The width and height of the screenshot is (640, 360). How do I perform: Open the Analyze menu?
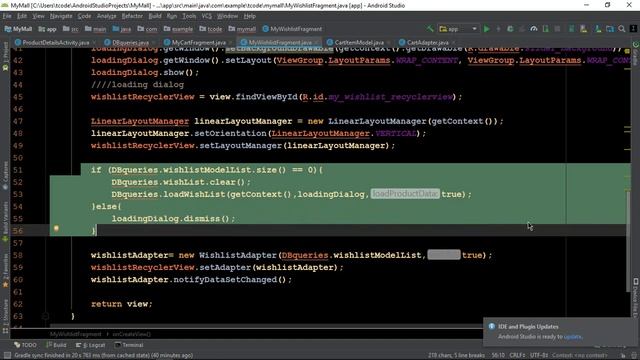107,16
